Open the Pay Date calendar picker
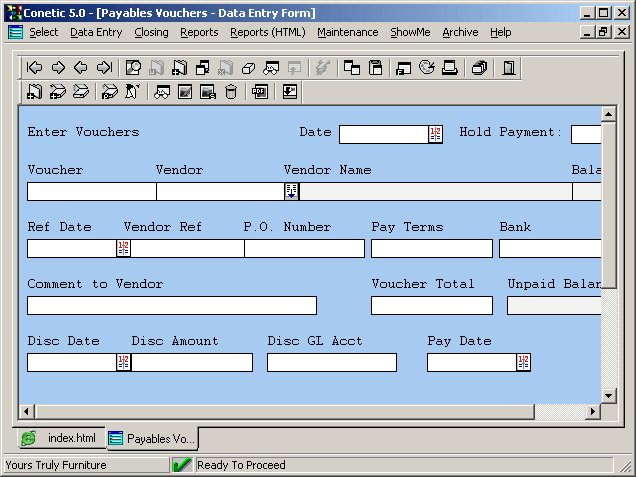The height and width of the screenshot is (477, 636). 523,362
